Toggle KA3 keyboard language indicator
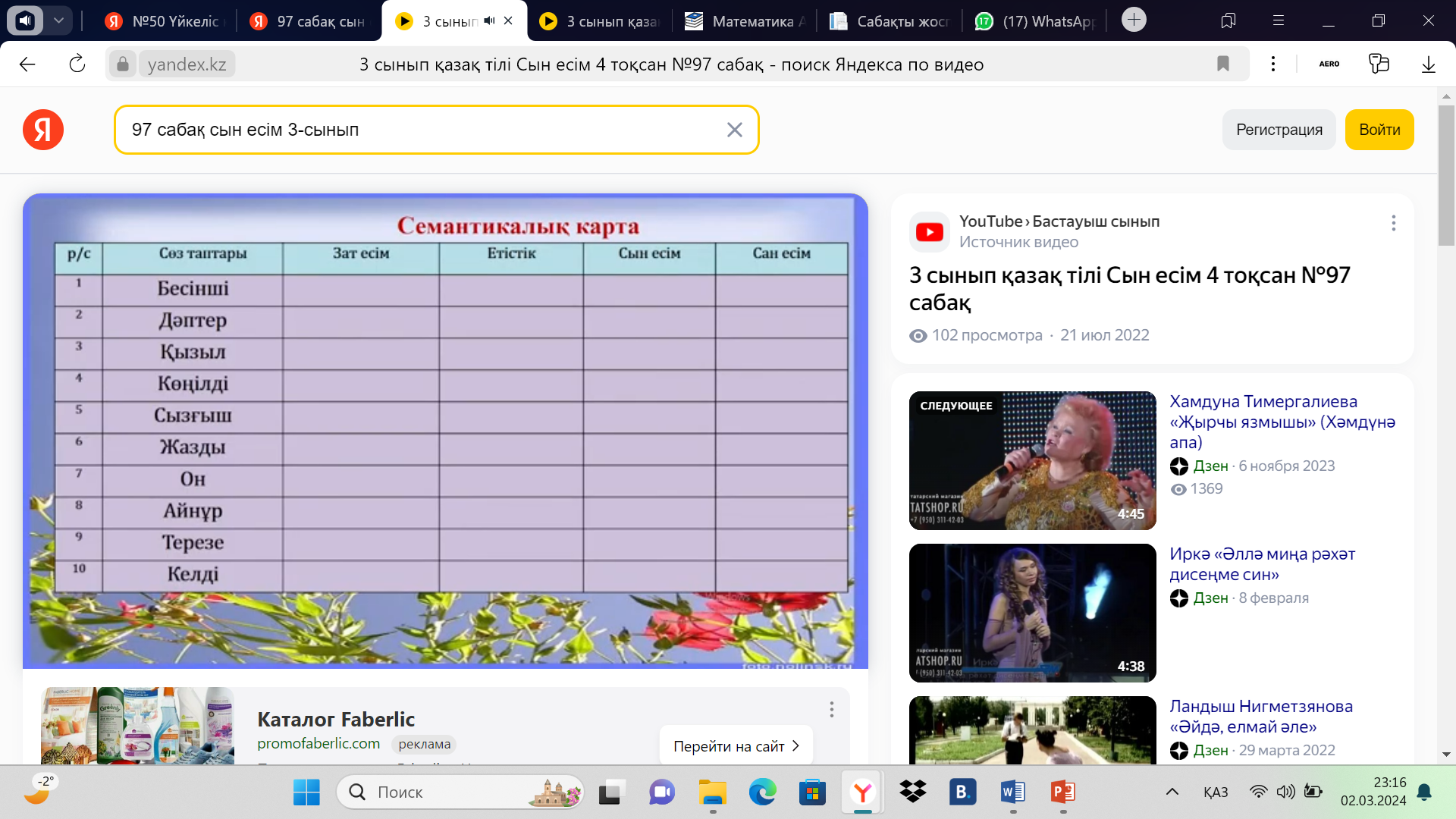The width and height of the screenshot is (1456, 819). click(x=1216, y=792)
